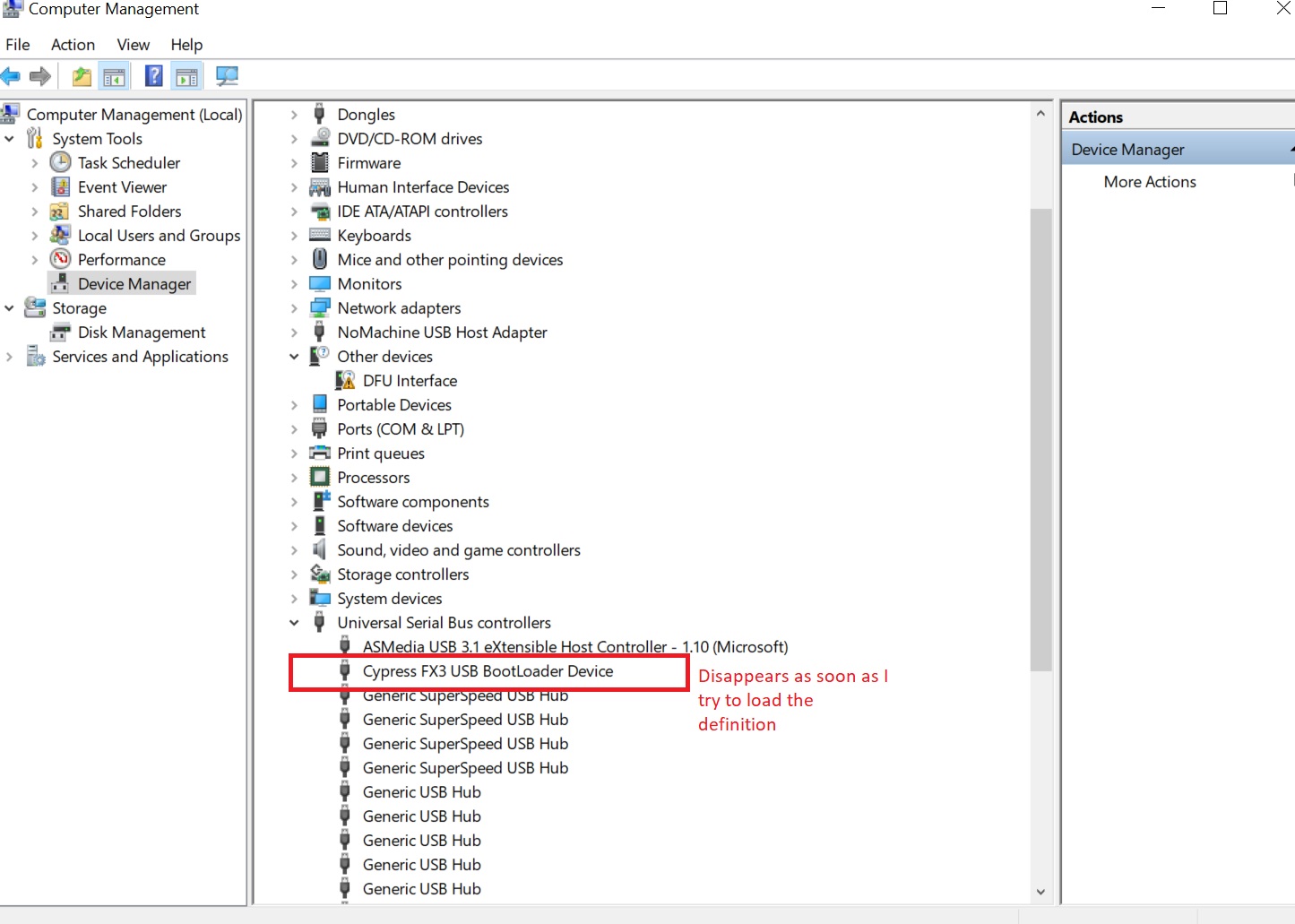Open the Action menu
Viewport: 1295px width, 924px height.
(73, 45)
